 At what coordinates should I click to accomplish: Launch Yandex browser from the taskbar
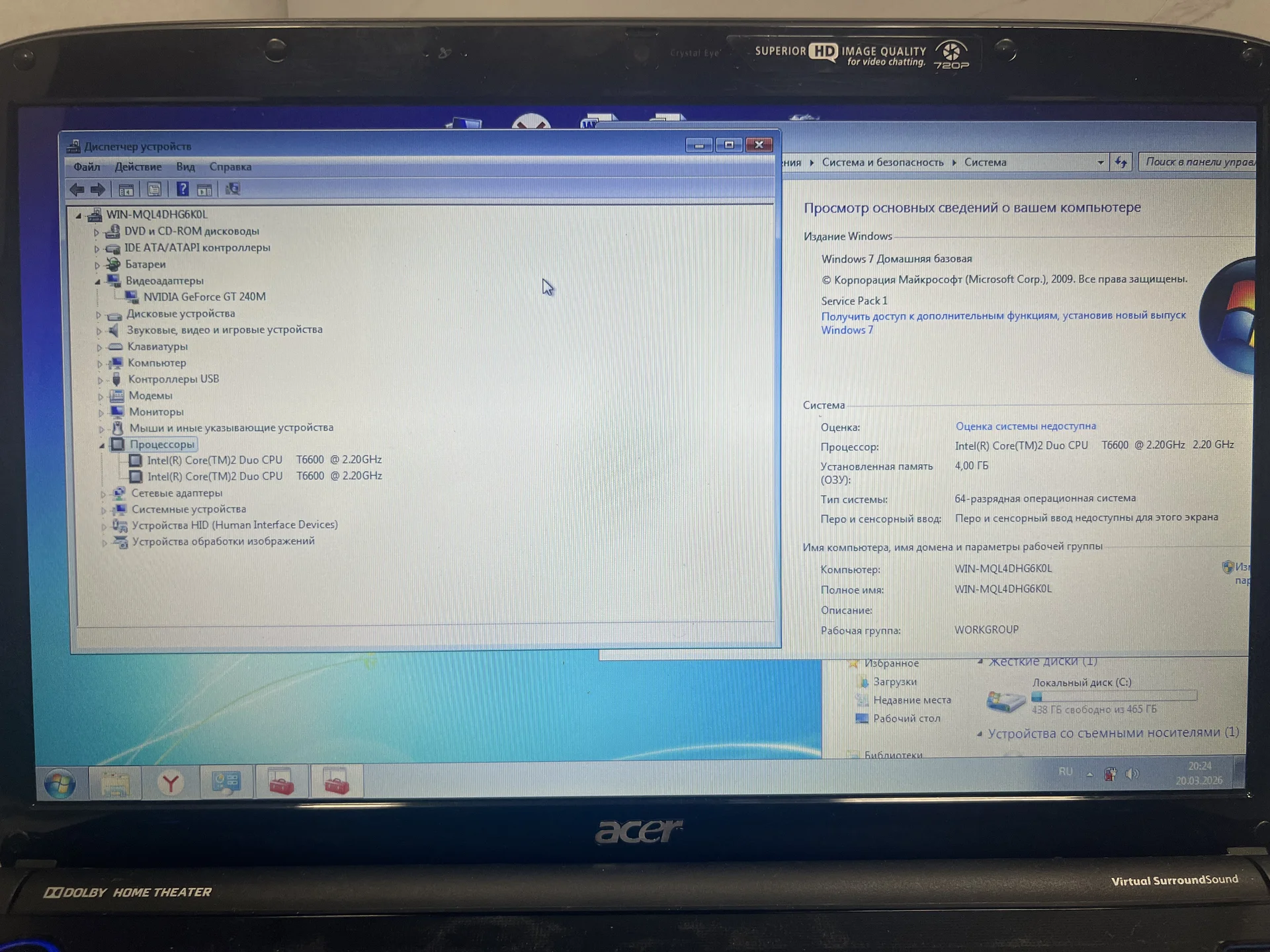tap(171, 784)
